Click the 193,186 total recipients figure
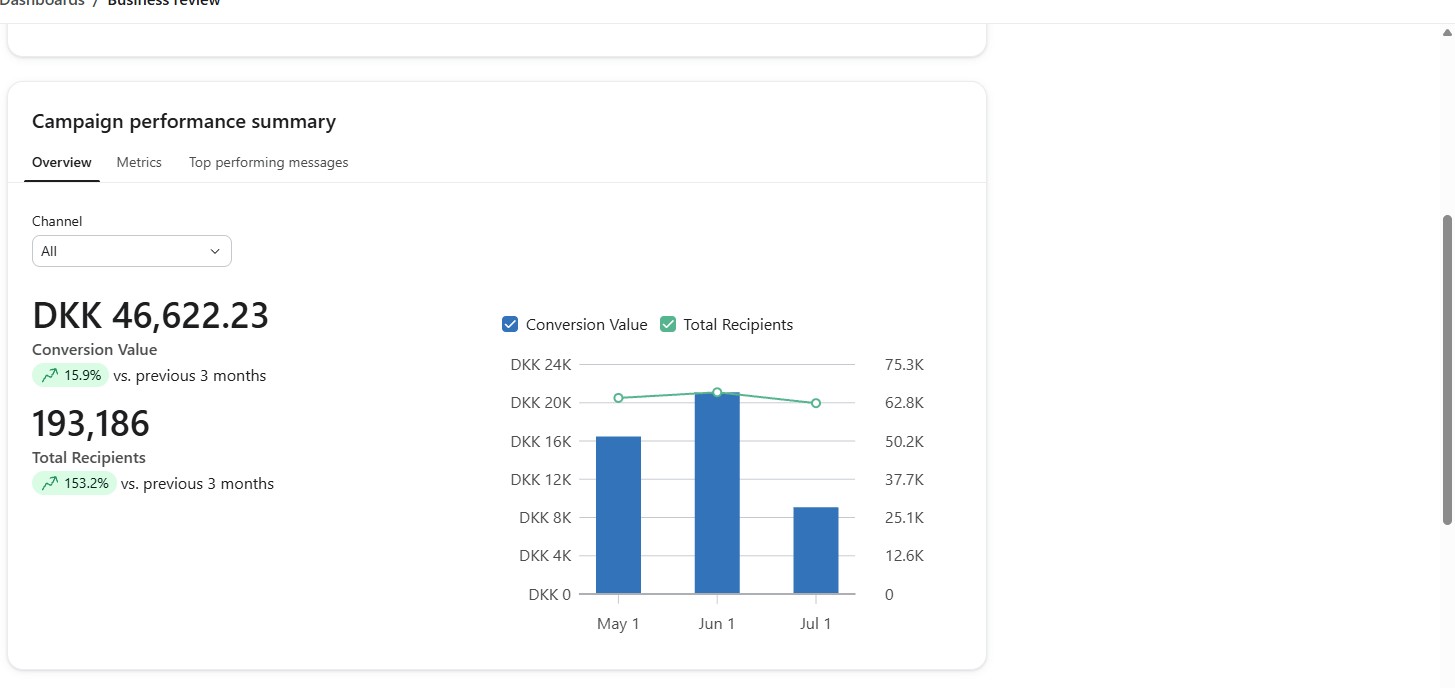Viewport: 1455px width, 688px height. (91, 424)
